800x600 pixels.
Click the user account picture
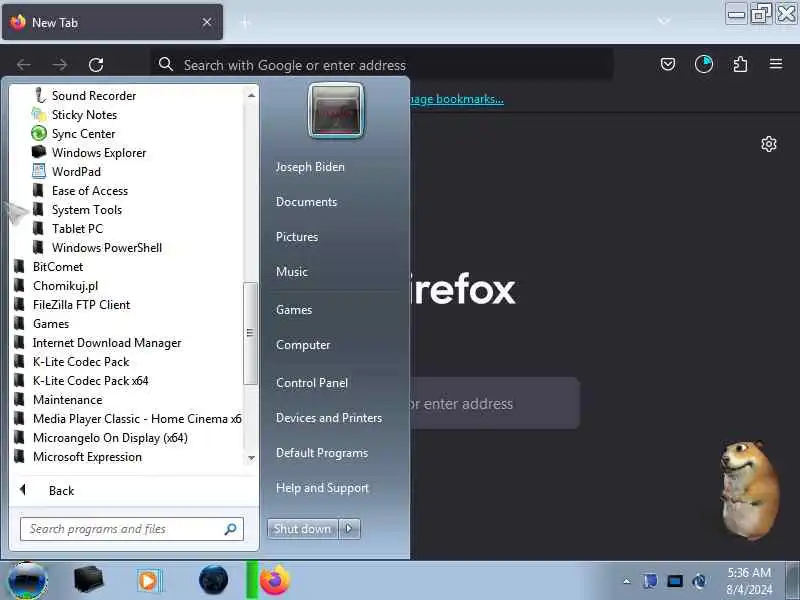click(x=336, y=111)
